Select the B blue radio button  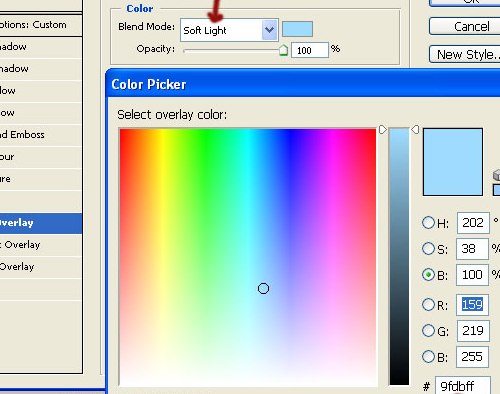[428, 357]
